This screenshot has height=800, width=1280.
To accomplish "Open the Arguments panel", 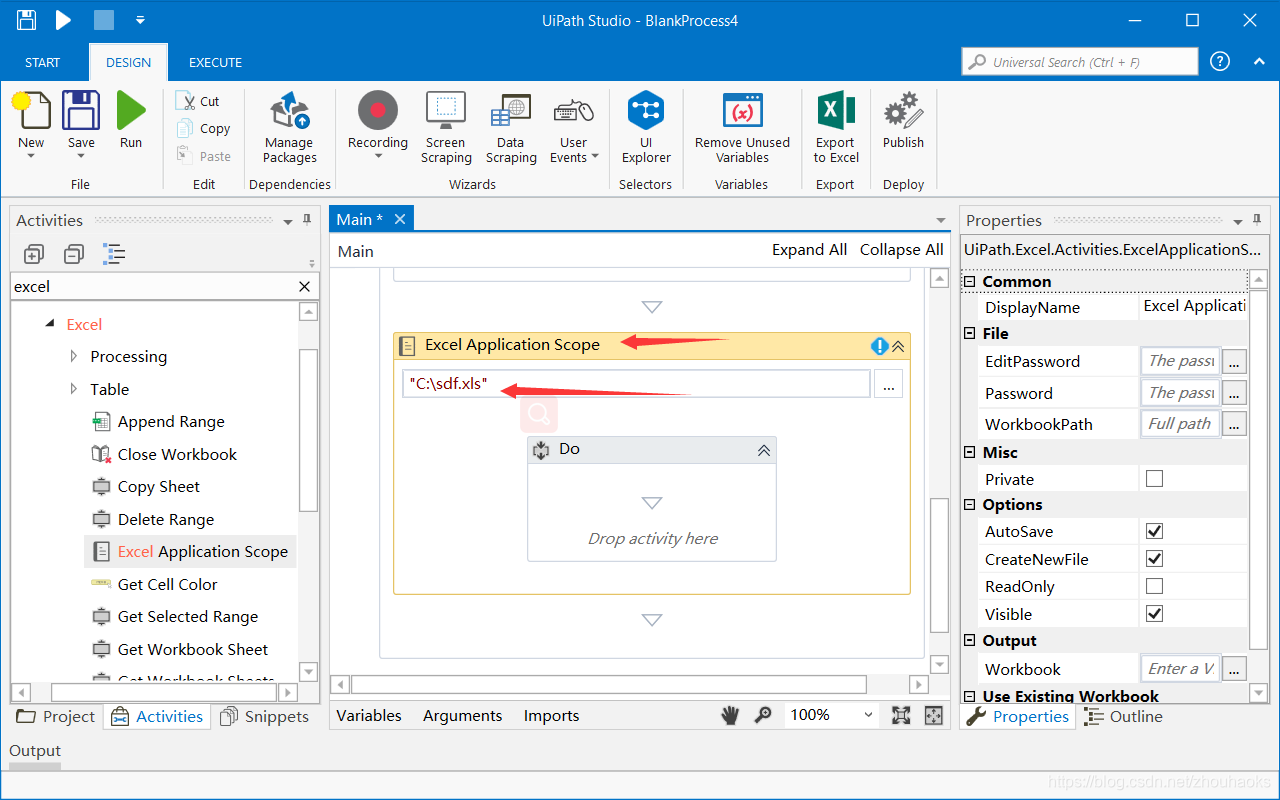I will click(x=462, y=716).
